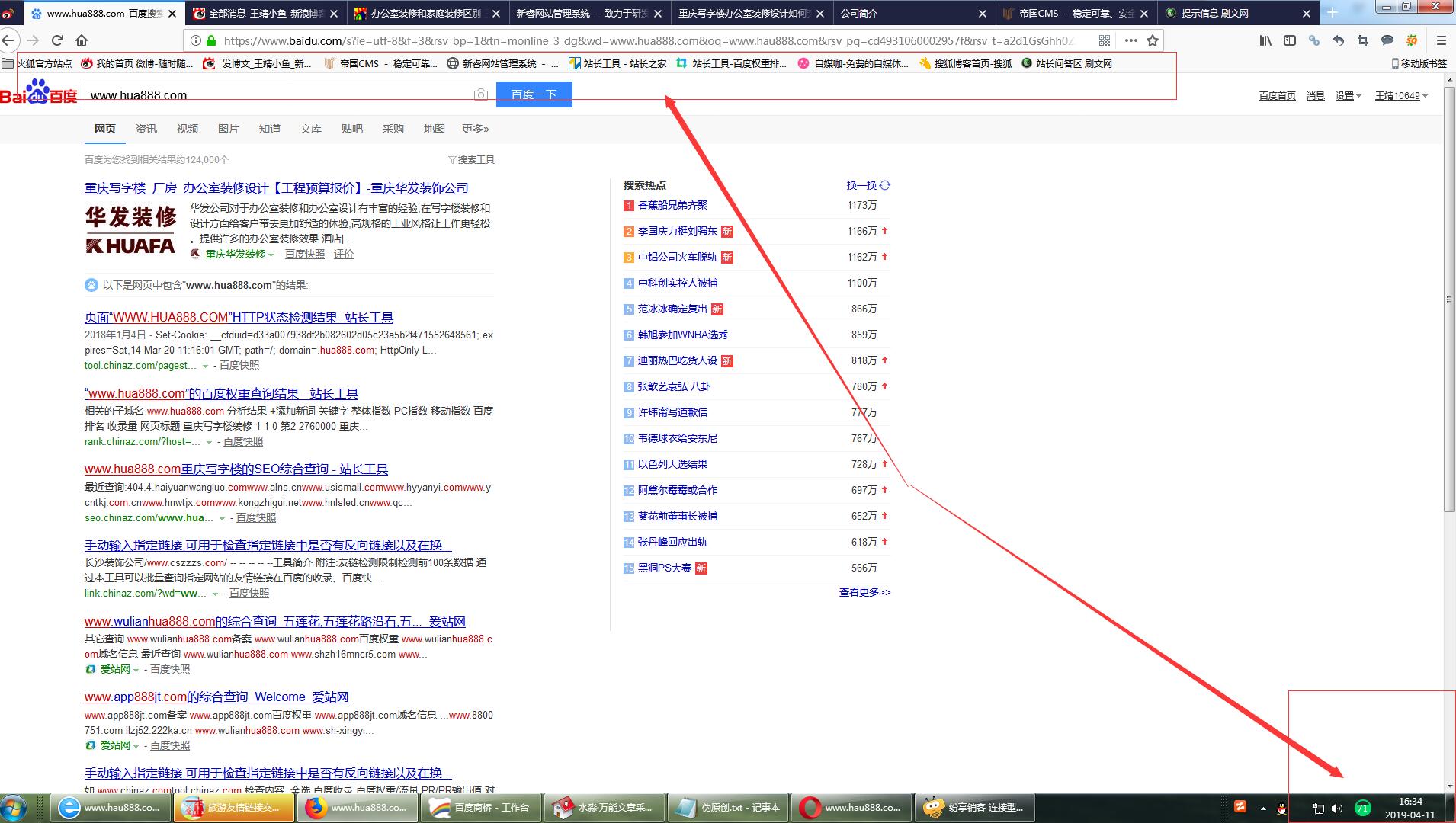The height and width of the screenshot is (823, 1456).
Task: Open the 火狐官方站点 bookmark folder
Action: [37, 63]
